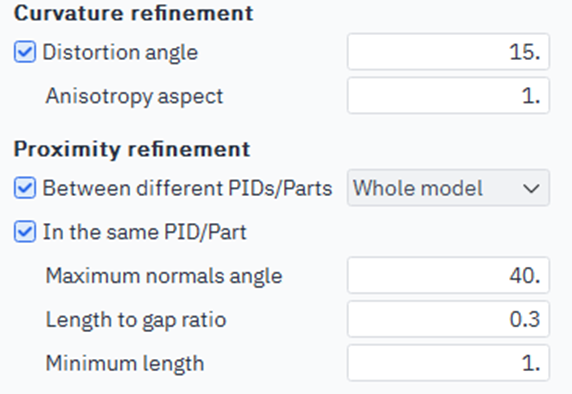Click the Maximum normals angle input box
The width and height of the screenshot is (572, 394).
(448, 275)
